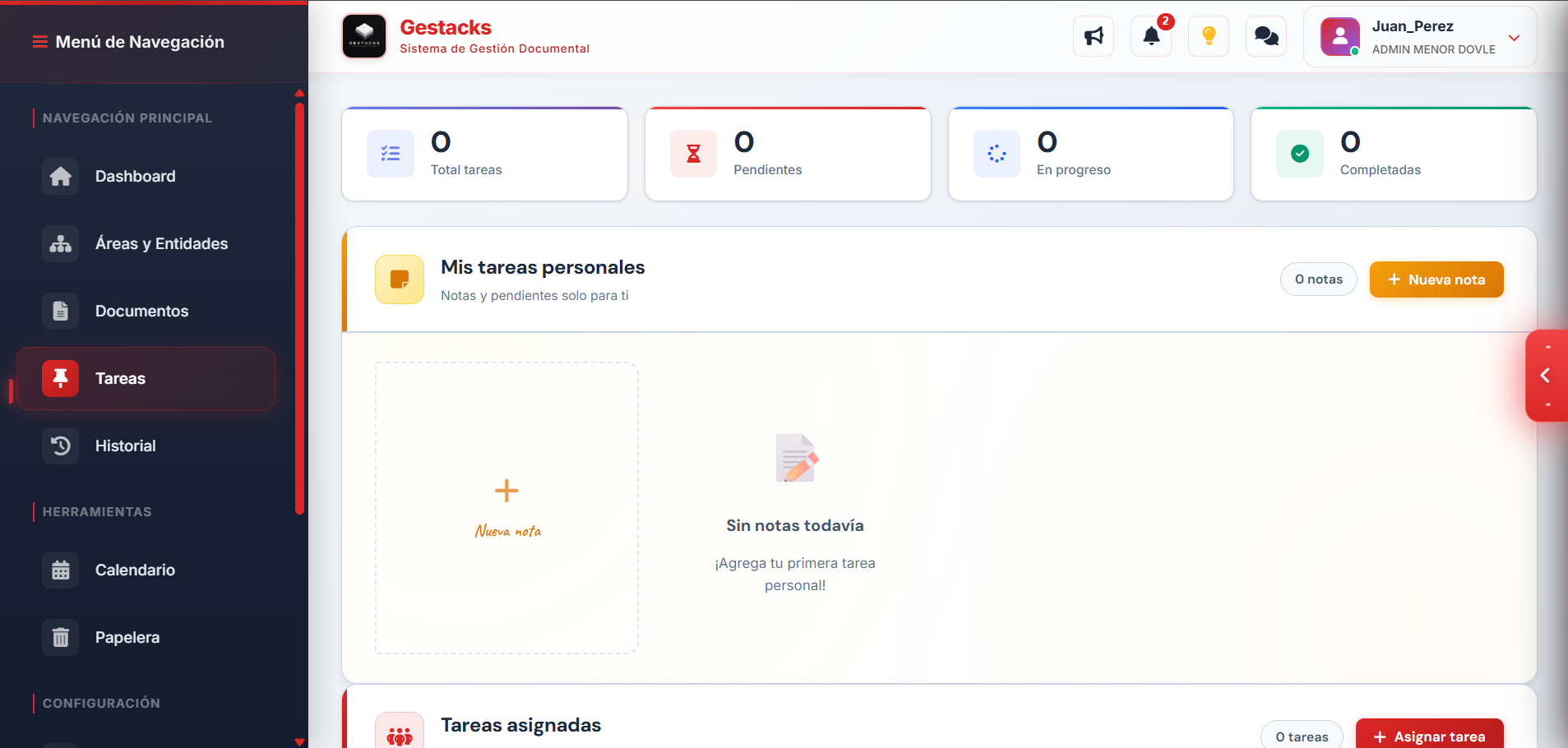
Task: Click the Total tareas stat card
Action: click(x=485, y=154)
